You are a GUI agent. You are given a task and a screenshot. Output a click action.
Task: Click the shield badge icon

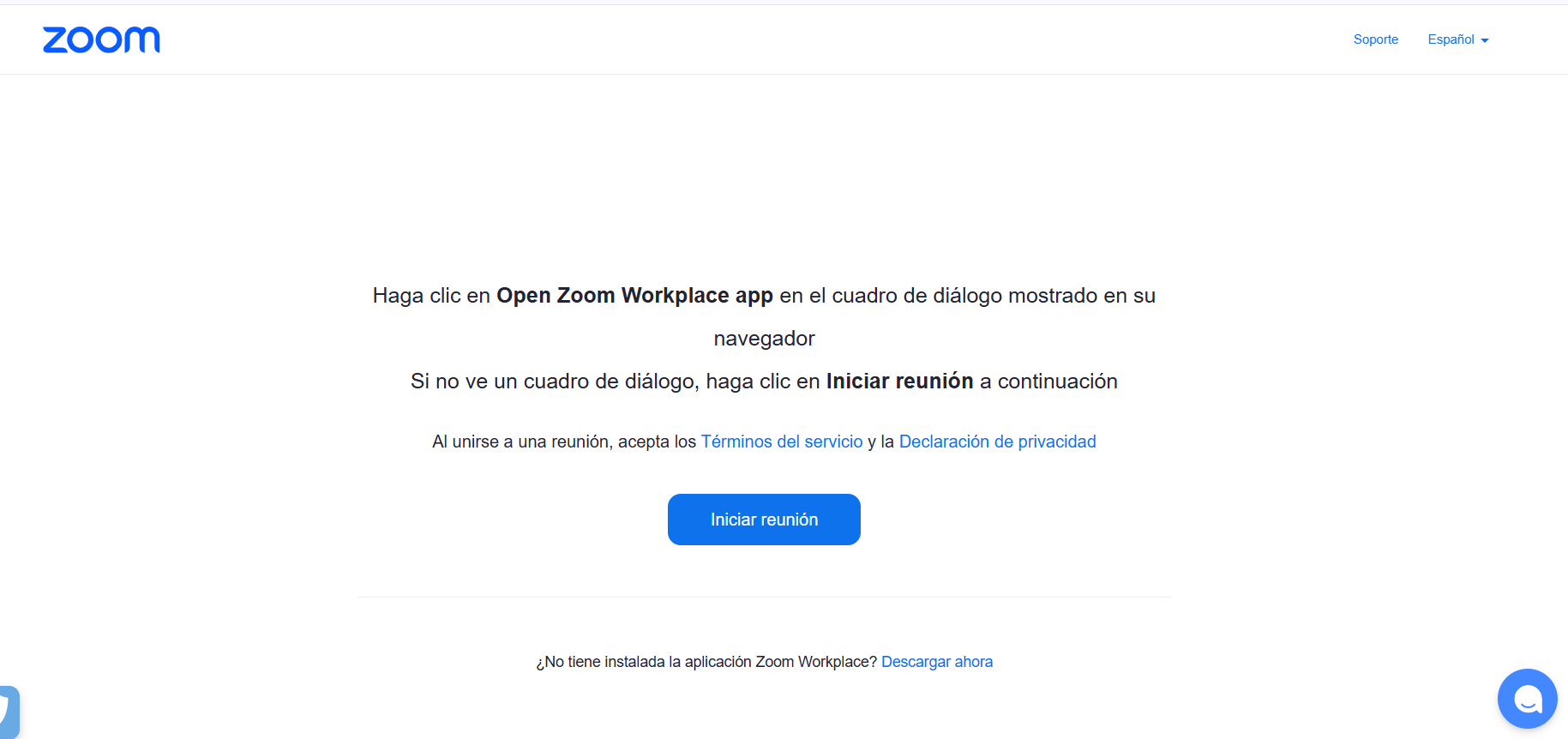pos(9,712)
